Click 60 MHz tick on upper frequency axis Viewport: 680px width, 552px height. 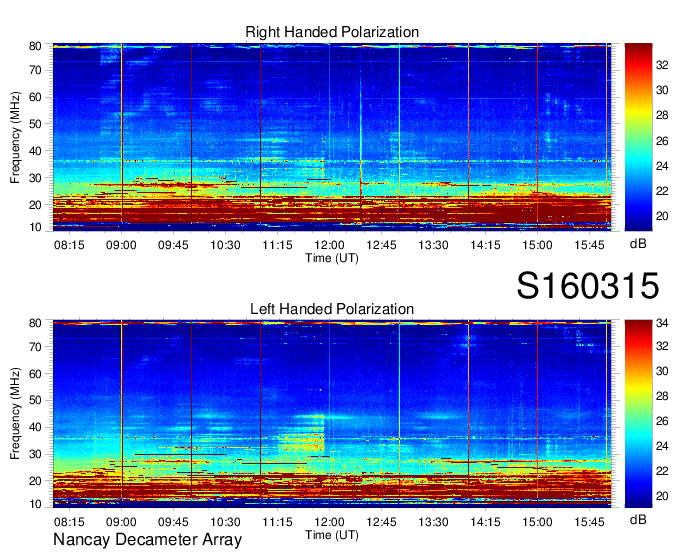(35, 97)
